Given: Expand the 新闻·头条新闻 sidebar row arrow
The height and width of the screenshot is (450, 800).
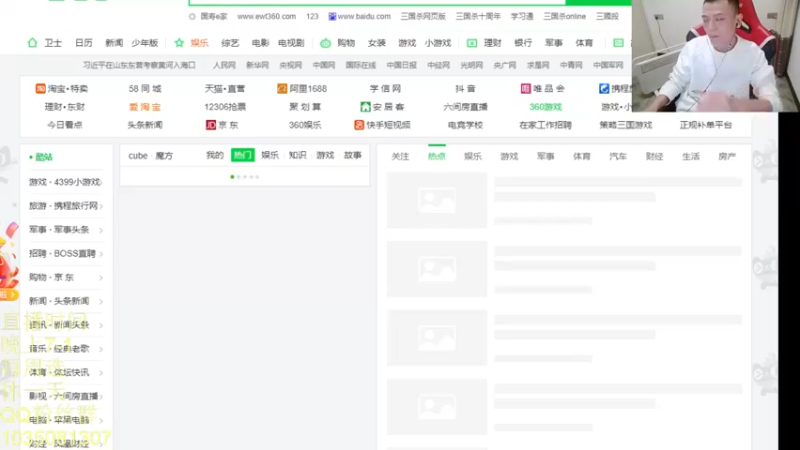Looking at the screenshot, I should [101, 302].
